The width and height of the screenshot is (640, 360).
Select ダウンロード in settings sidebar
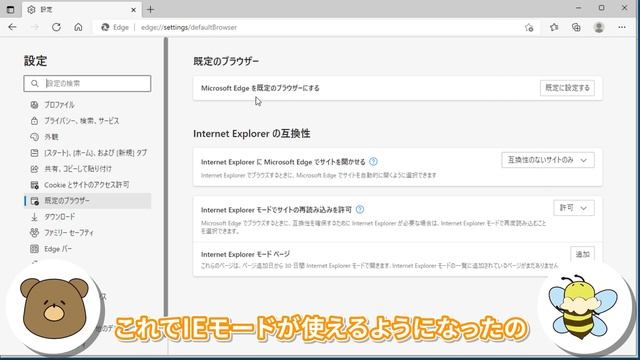click(87, 217)
